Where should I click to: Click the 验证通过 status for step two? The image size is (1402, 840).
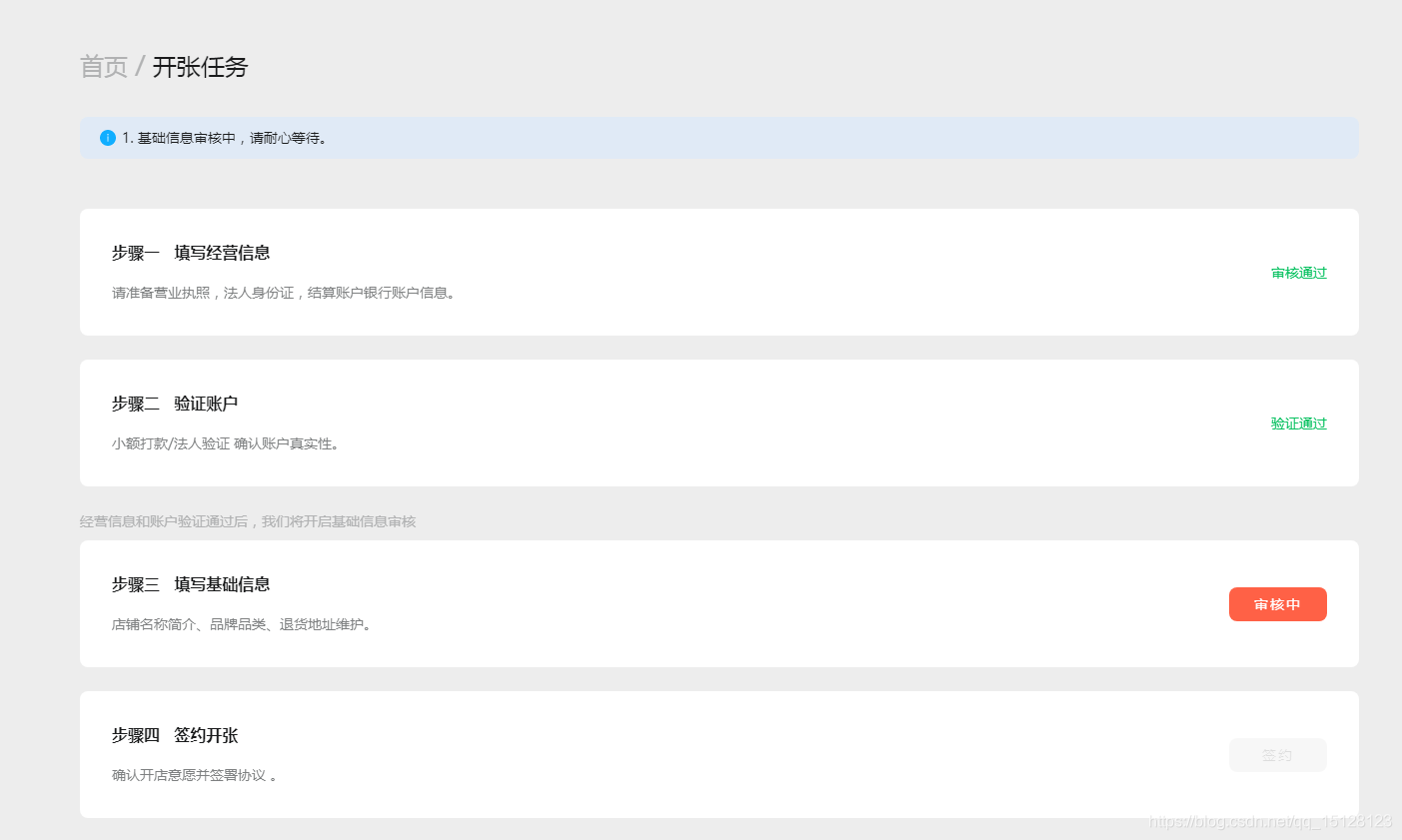click(x=1299, y=423)
